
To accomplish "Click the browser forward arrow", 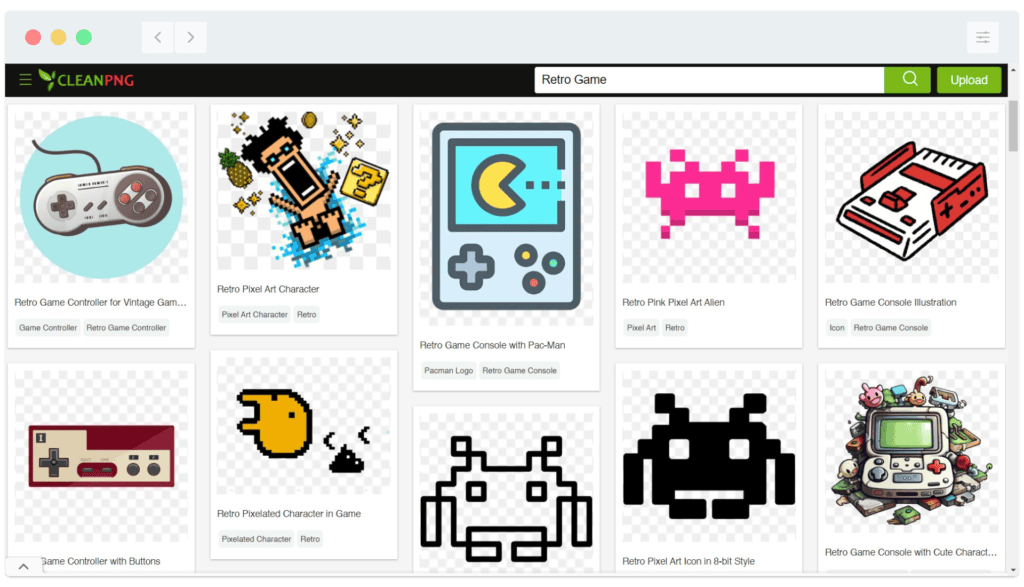I will click(190, 38).
